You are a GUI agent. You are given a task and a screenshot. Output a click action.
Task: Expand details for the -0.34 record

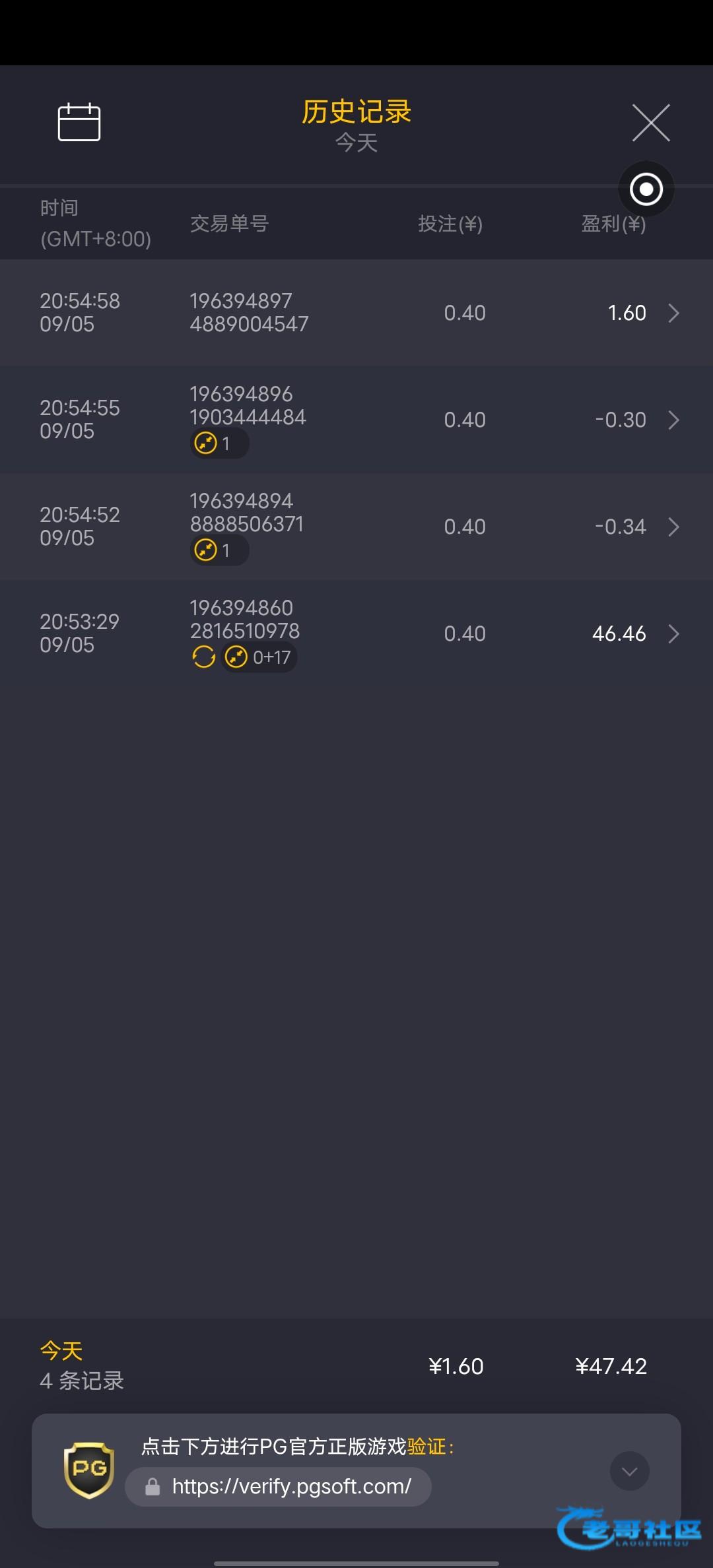673,527
